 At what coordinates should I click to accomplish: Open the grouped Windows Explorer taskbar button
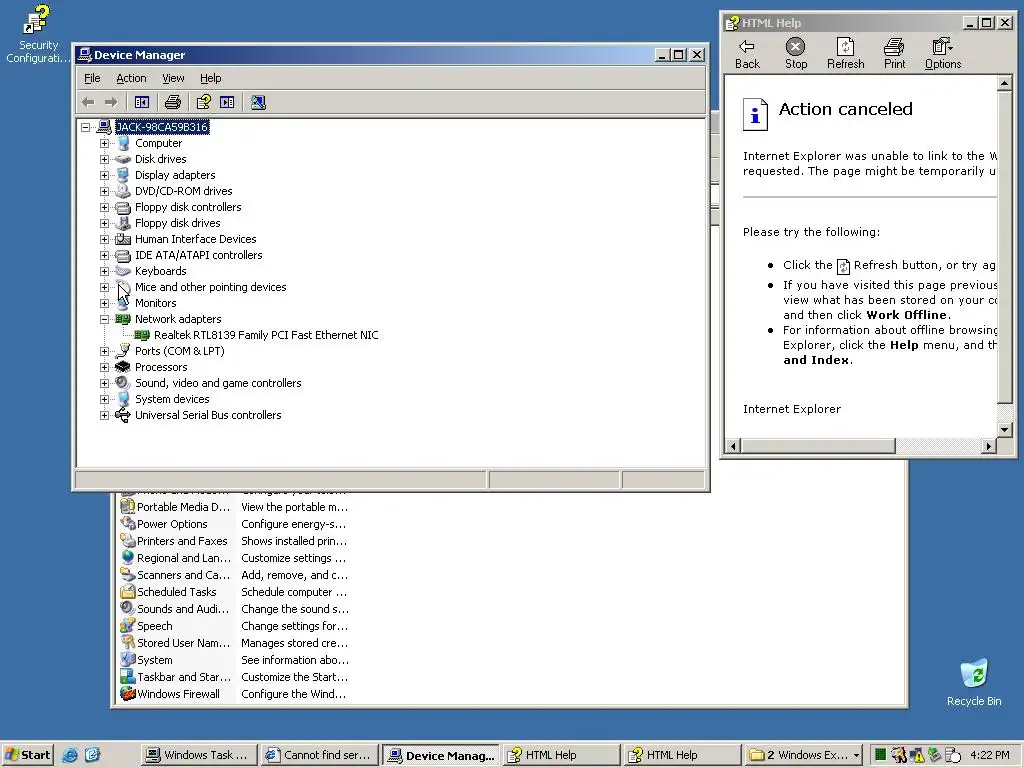(803, 755)
